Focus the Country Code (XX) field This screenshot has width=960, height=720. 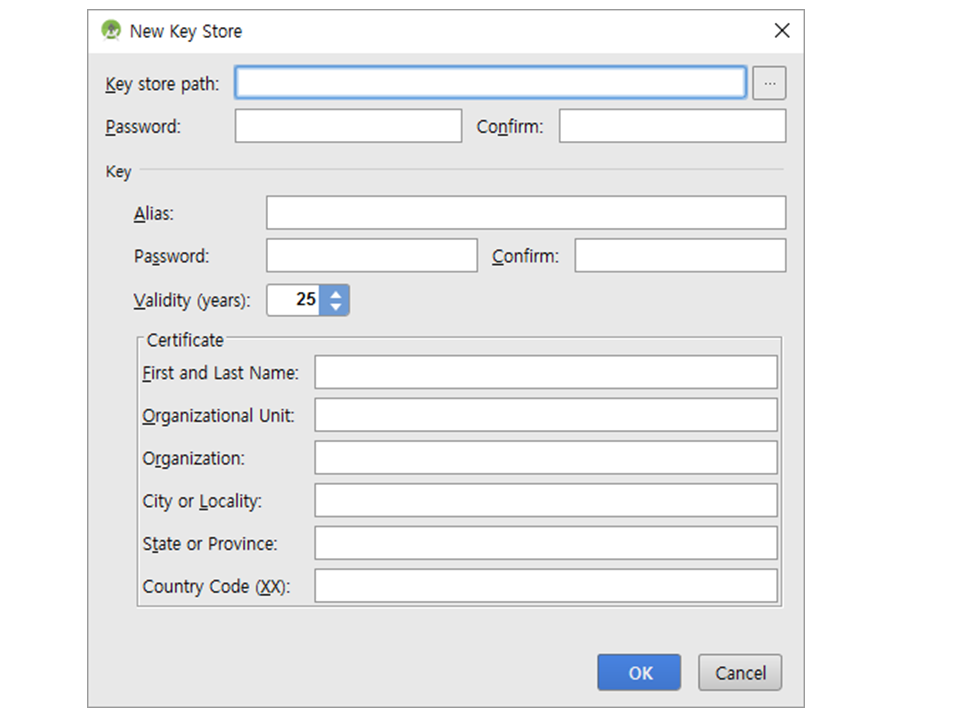coord(545,586)
